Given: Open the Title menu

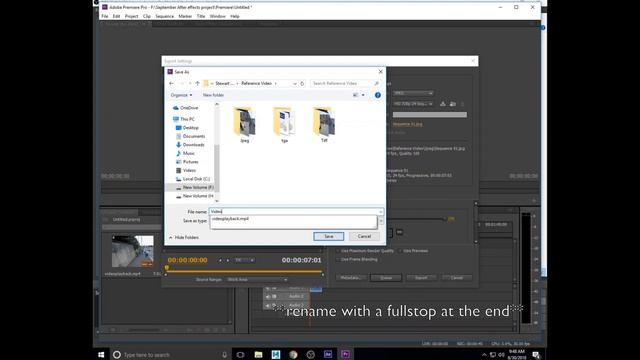Looking at the screenshot, I should 201,16.
